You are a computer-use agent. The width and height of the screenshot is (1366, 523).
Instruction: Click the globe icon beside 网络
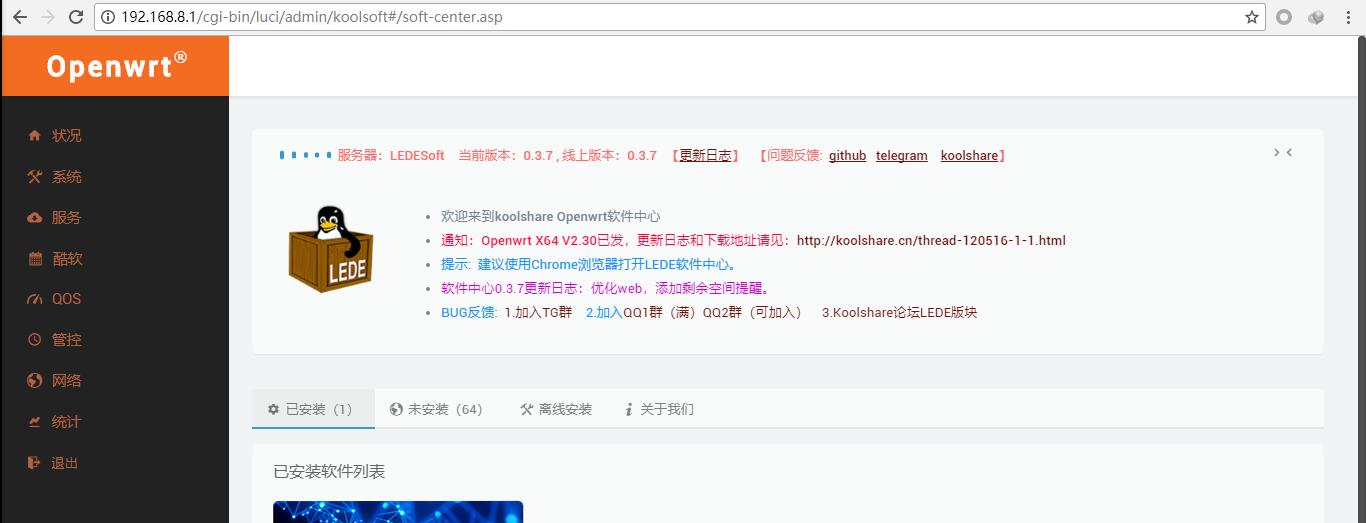coord(35,381)
